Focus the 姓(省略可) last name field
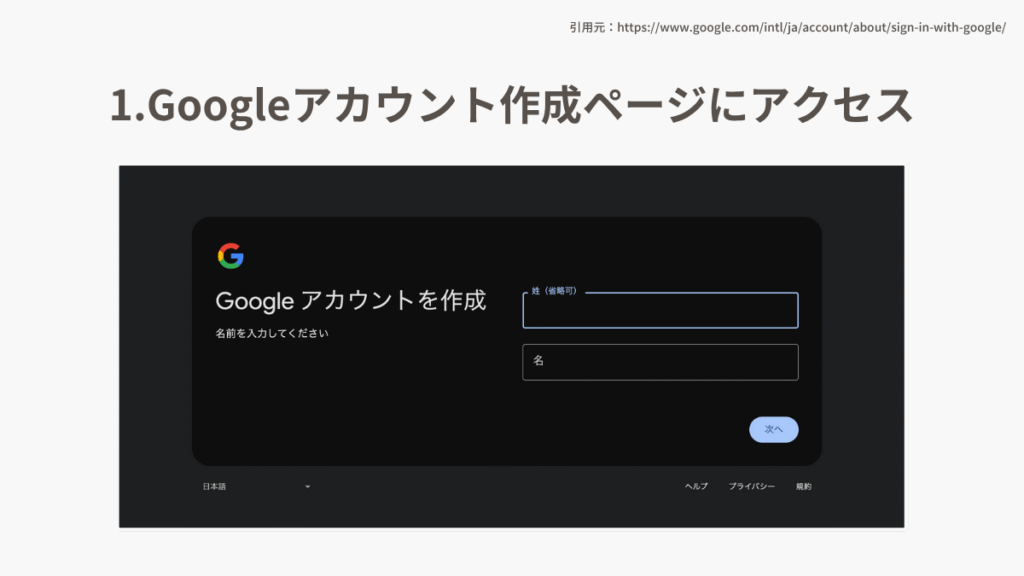The width and height of the screenshot is (1024, 576). [x=660, y=310]
